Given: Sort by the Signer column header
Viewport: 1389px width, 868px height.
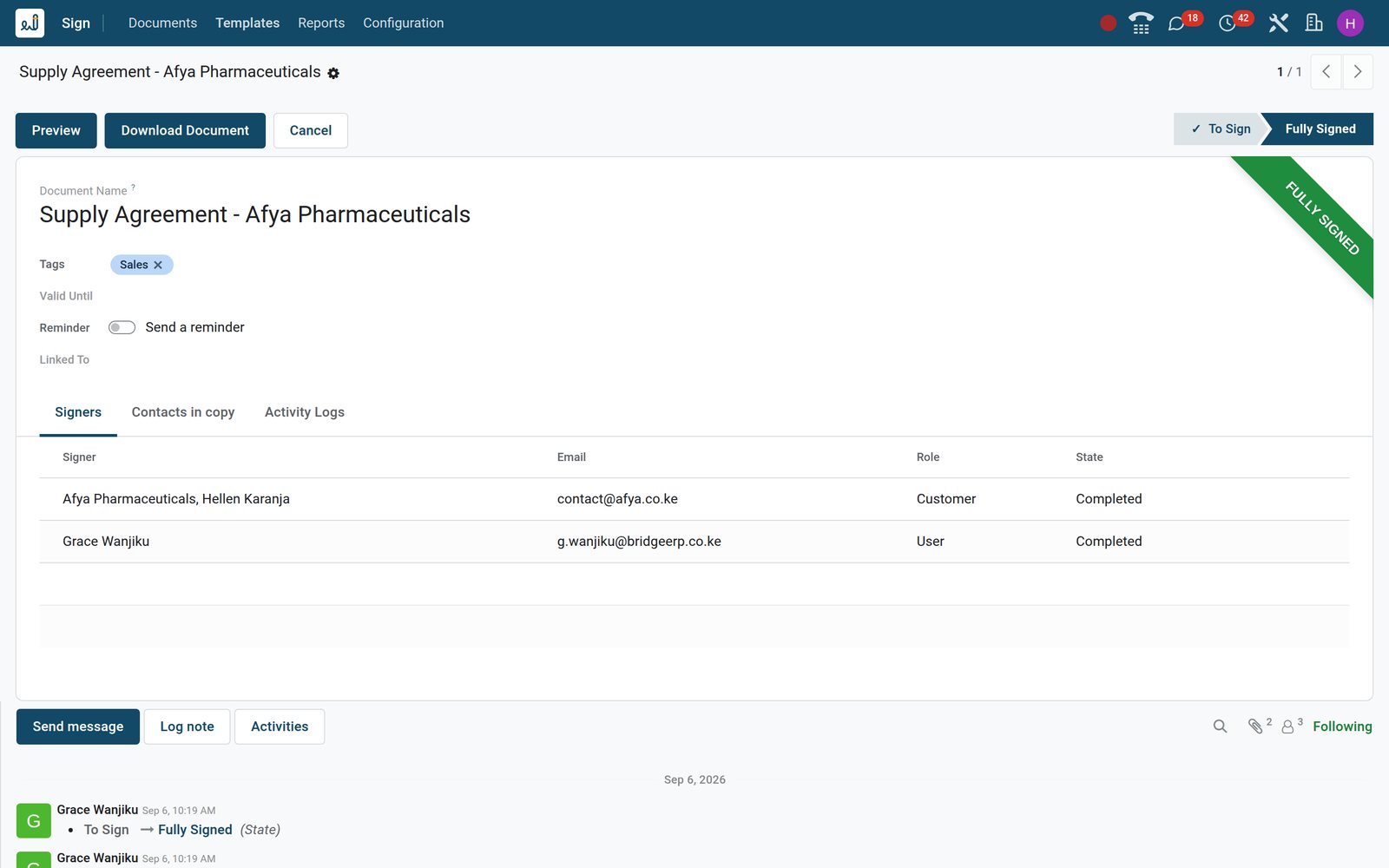Looking at the screenshot, I should [x=79, y=457].
